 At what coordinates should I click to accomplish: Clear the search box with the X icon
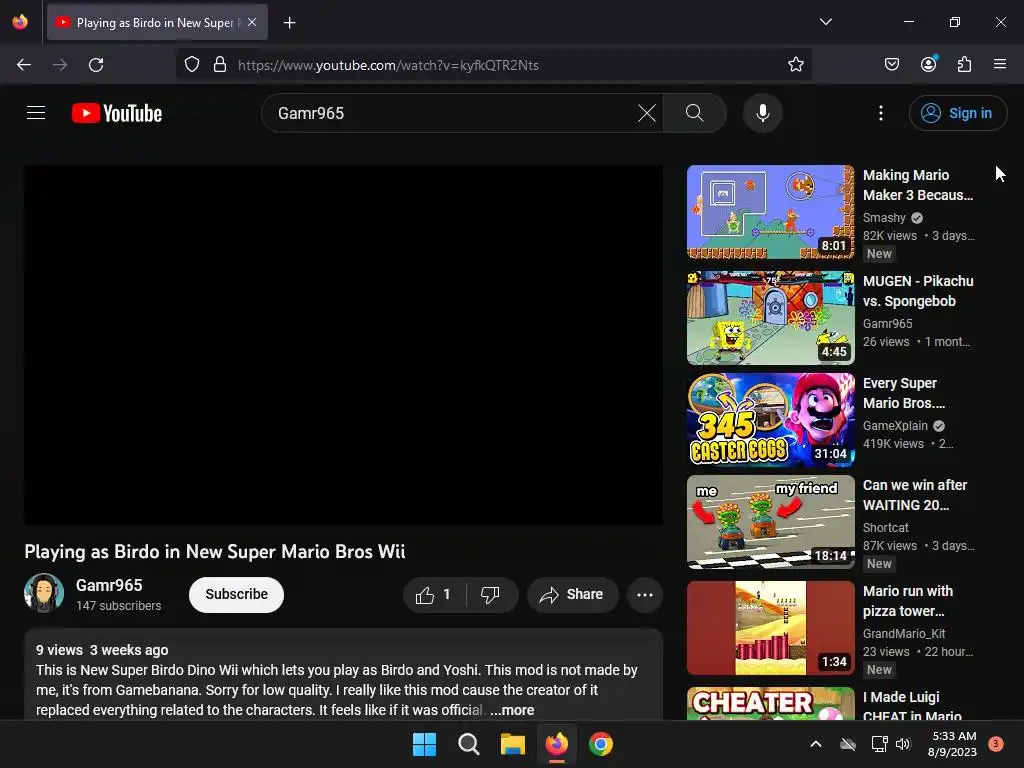point(647,113)
